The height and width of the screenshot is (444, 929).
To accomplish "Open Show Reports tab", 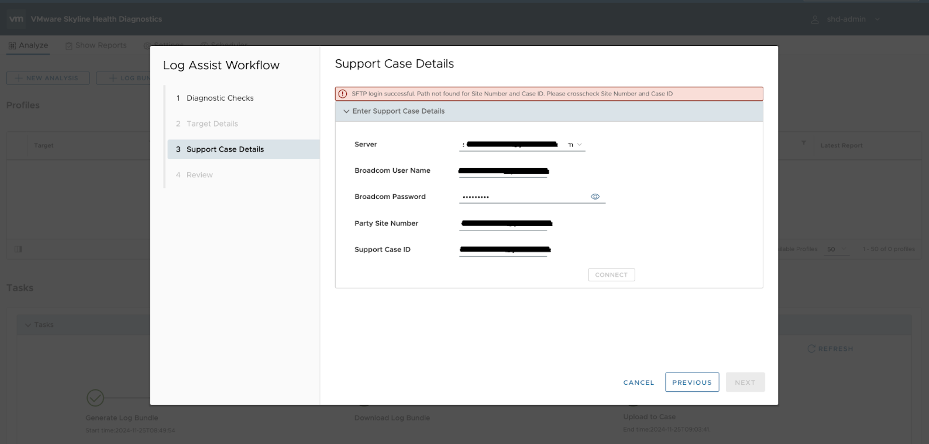I will (95, 46).
